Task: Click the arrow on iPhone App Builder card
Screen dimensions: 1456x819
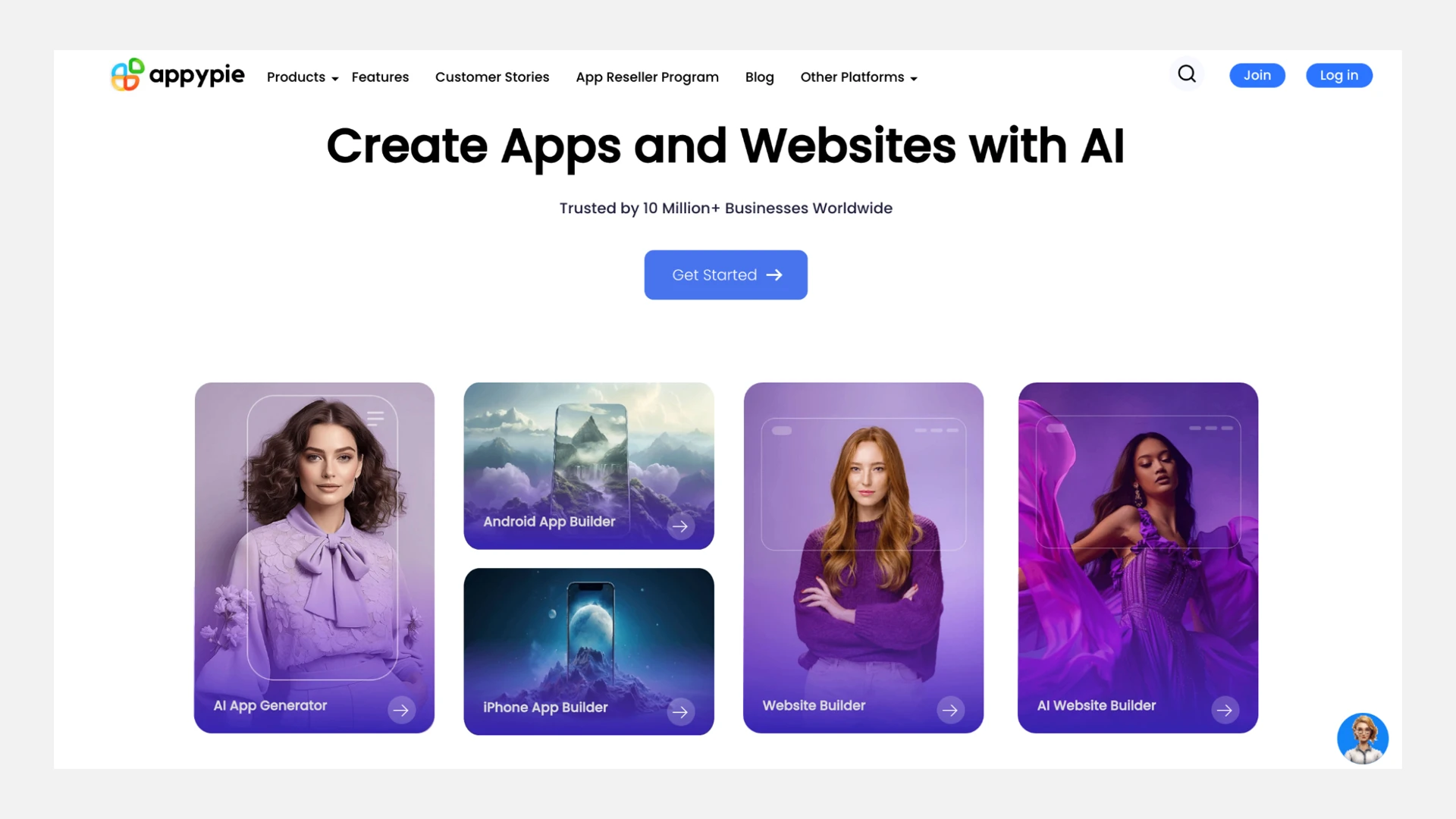Action: [x=681, y=712]
